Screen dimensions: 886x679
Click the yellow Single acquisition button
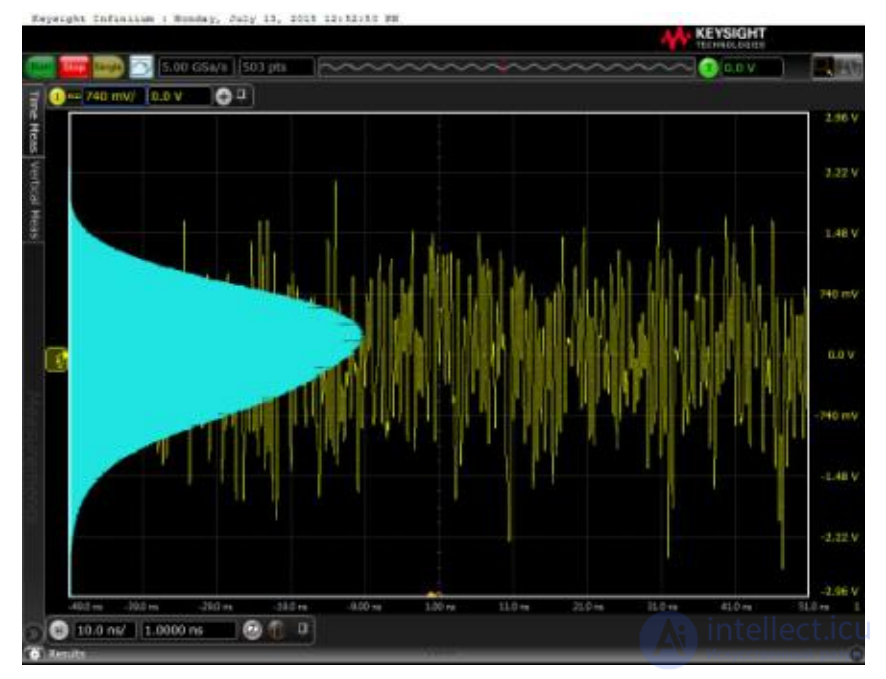click(x=108, y=67)
